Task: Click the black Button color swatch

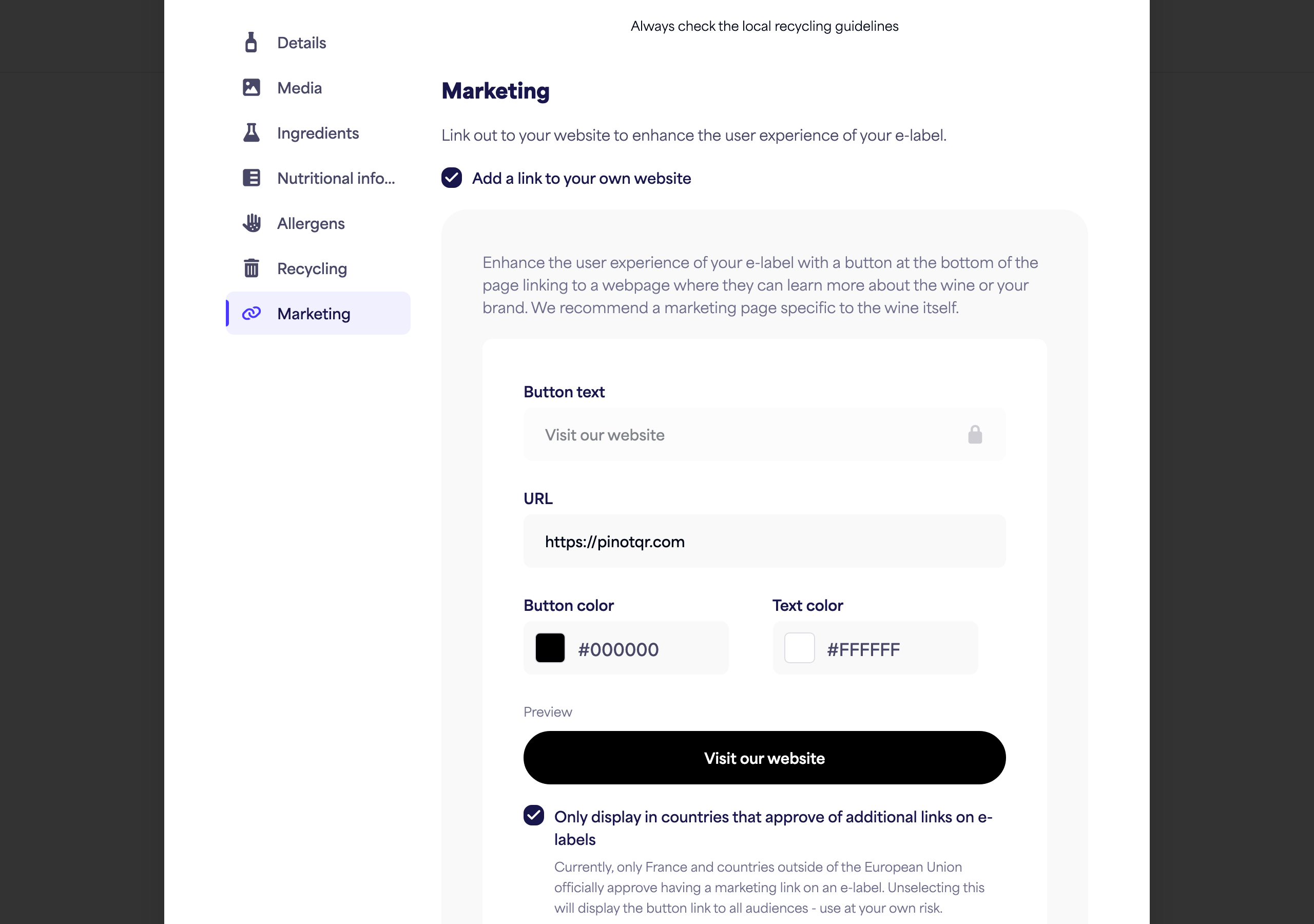Action: [x=549, y=647]
